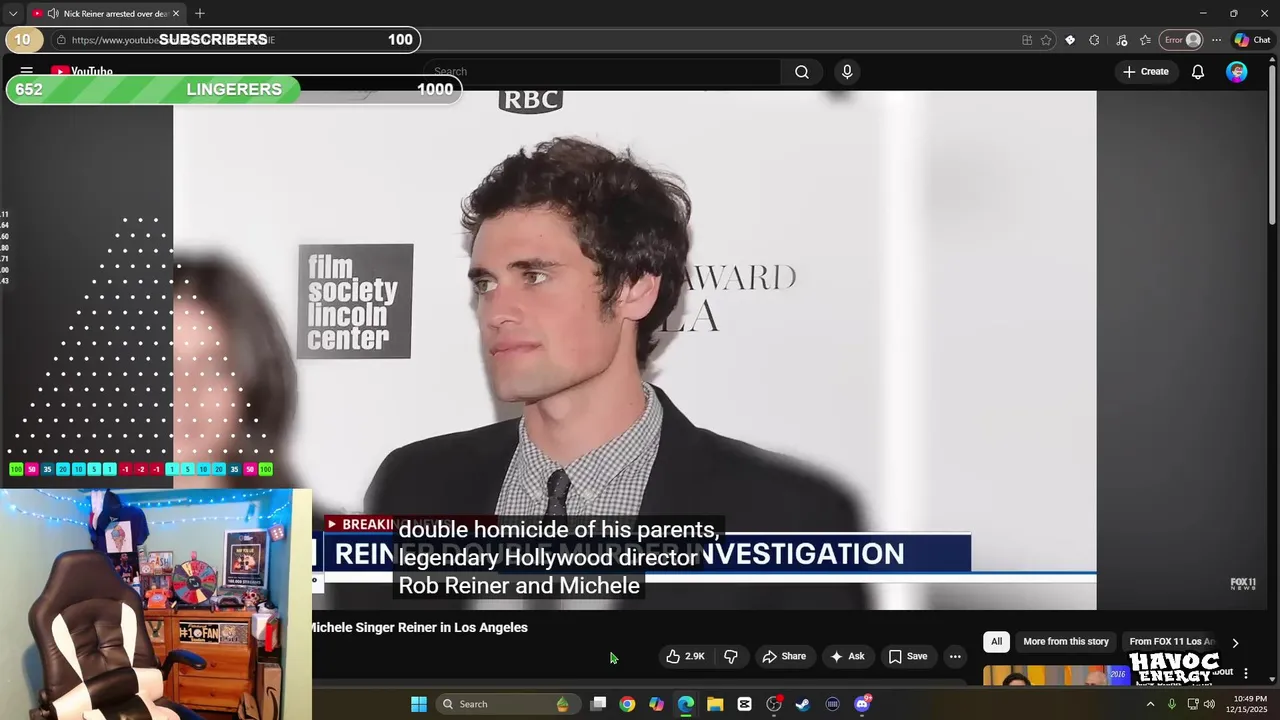This screenshot has height=720, width=1280.
Task: Click the video title text Michele Singer Reiner
Action: (x=420, y=628)
